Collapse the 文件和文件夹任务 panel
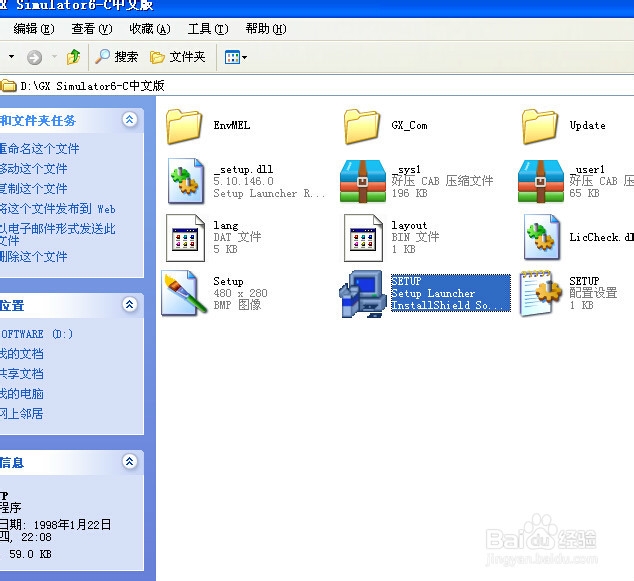Image resolution: width=634 pixels, height=581 pixels. [129, 120]
